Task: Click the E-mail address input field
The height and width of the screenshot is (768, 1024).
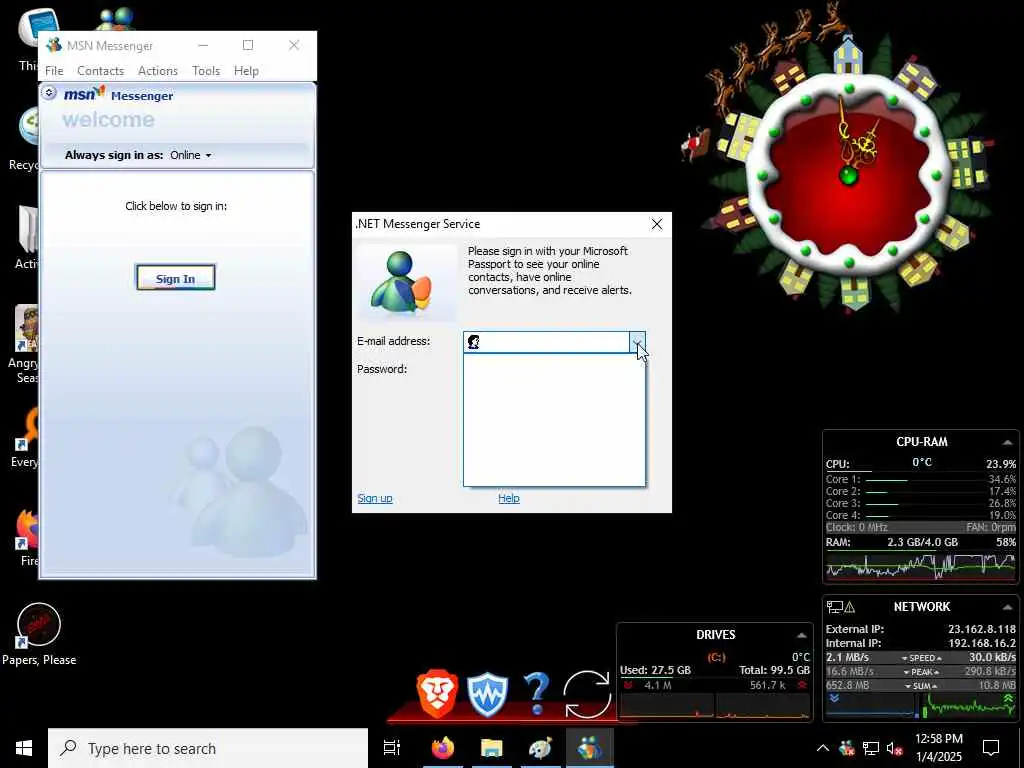Action: click(x=547, y=342)
